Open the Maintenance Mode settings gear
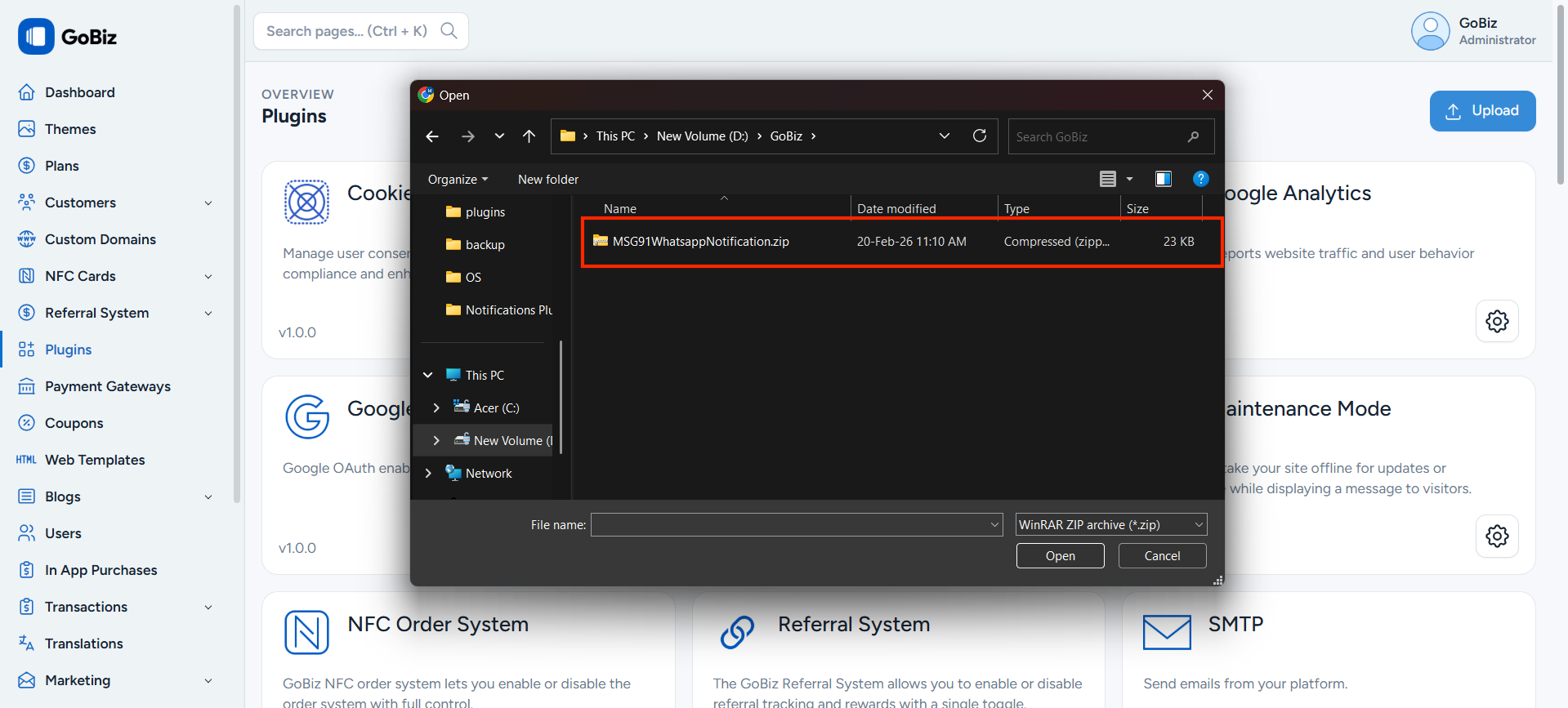This screenshot has height=708, width=1568. click(x=1496, y=536)
